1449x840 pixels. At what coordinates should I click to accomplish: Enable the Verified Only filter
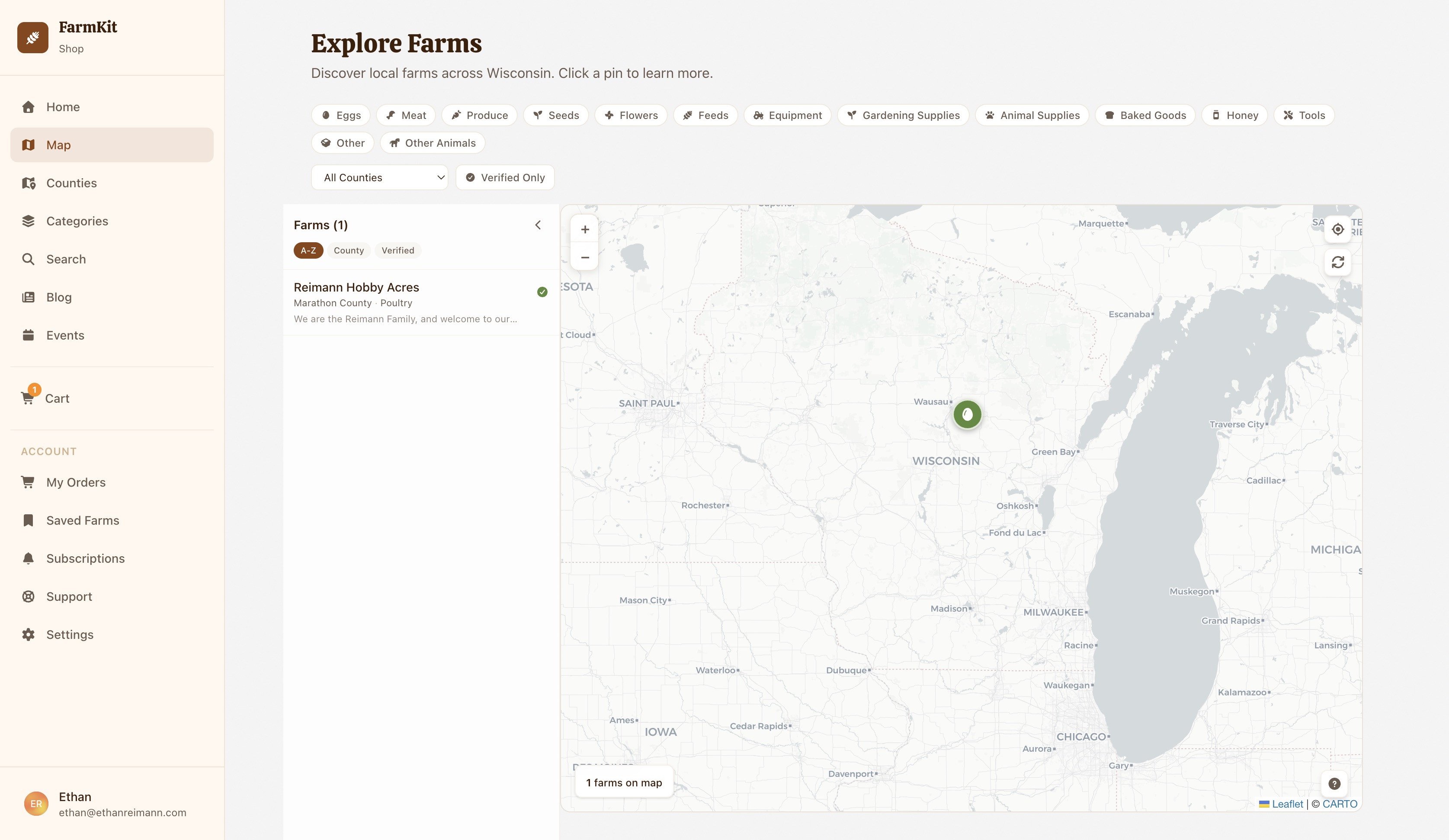pos(504,177)
